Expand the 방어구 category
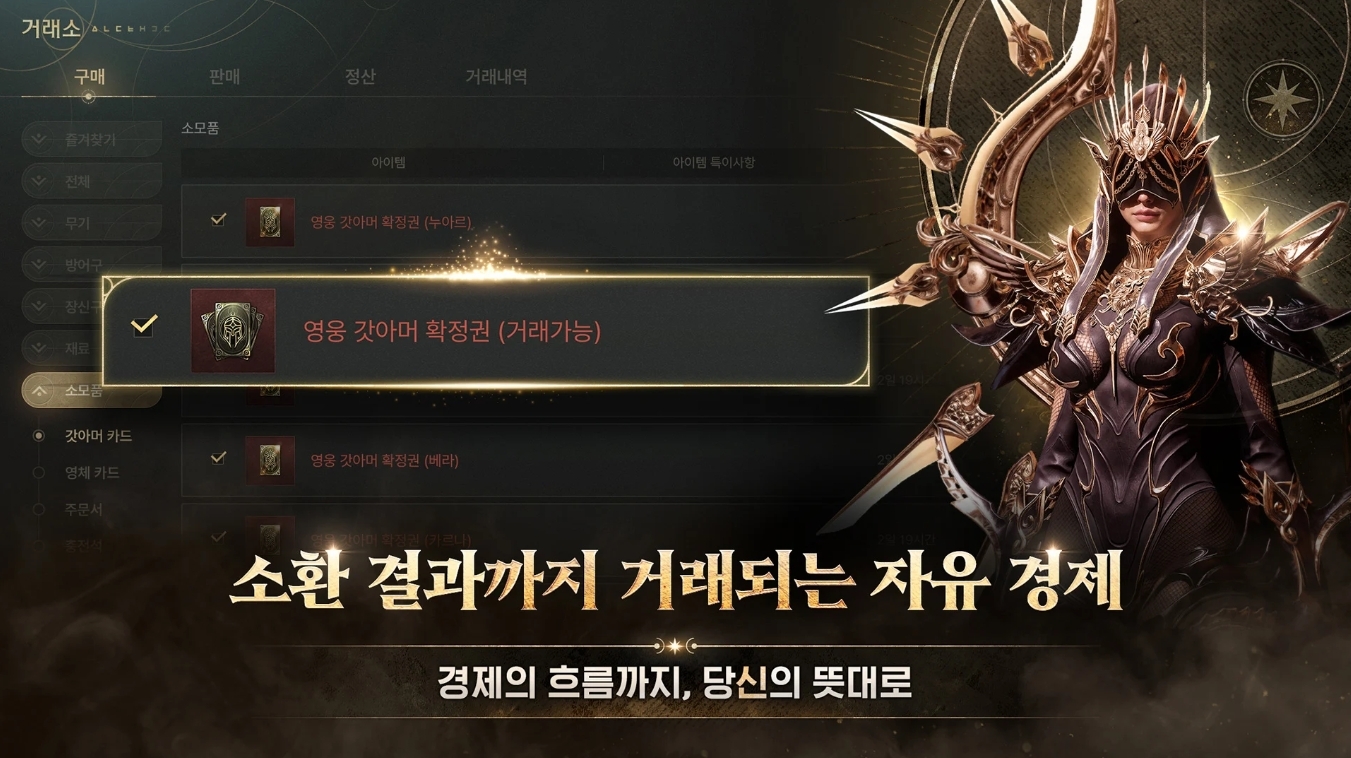 coord(91,264)
